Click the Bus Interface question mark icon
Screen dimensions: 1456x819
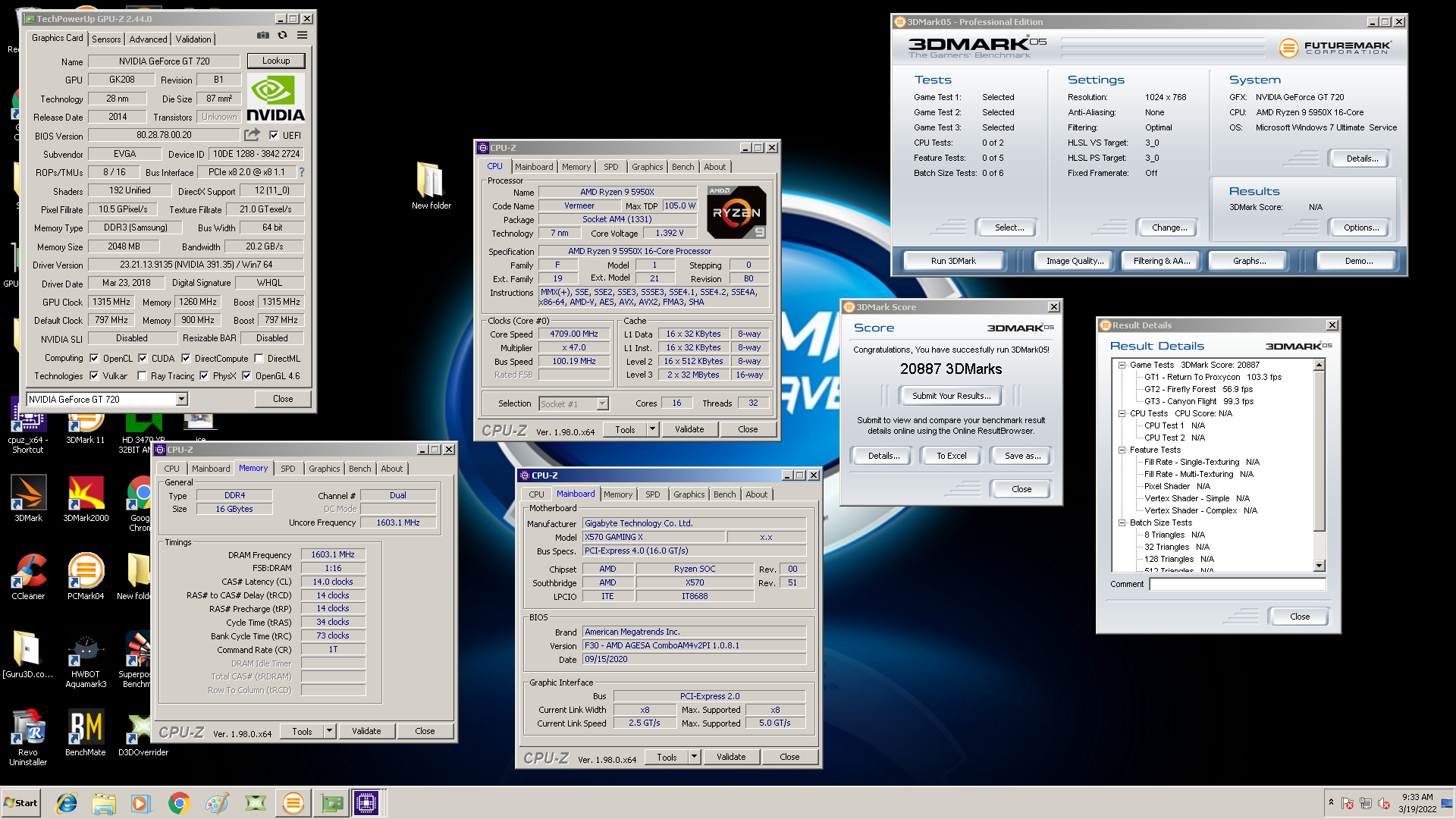point(302,172)
